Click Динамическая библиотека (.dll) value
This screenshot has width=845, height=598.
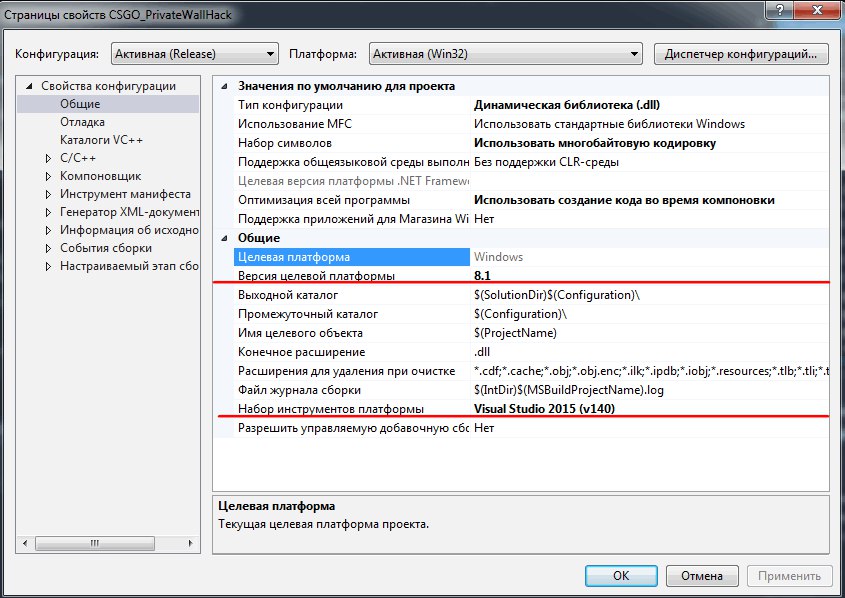point(567,105)
